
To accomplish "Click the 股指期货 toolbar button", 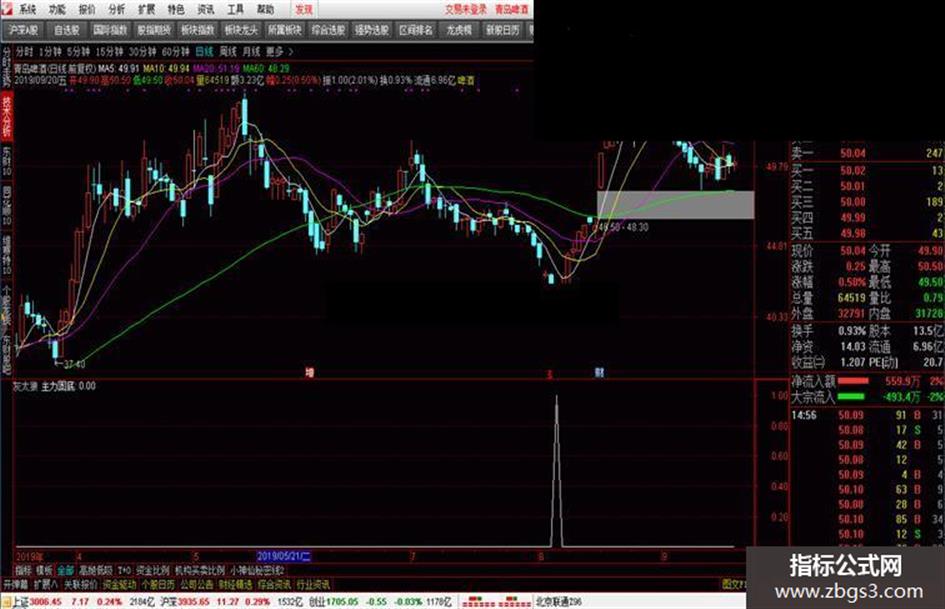I will (x=154, y=30).
